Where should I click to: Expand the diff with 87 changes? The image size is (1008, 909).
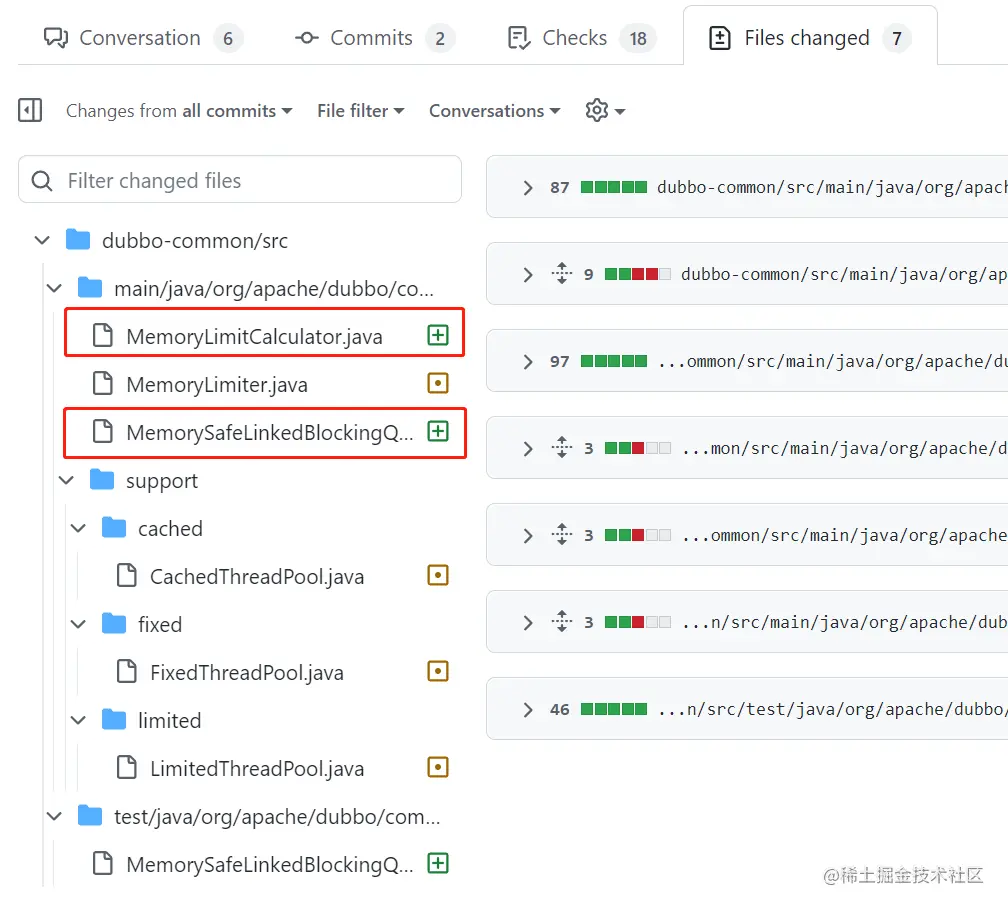(528, 187)
